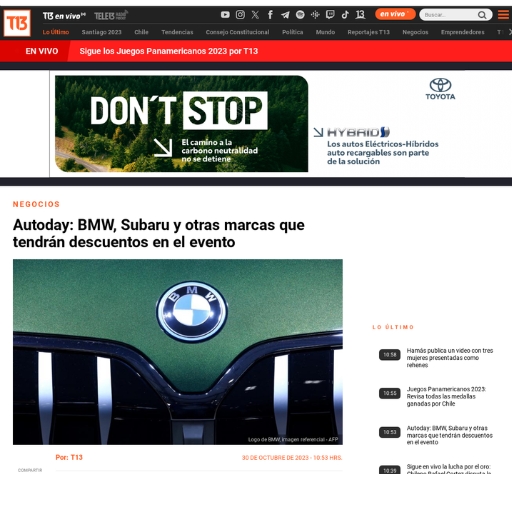Open the Spotify icon

[300, 15]
